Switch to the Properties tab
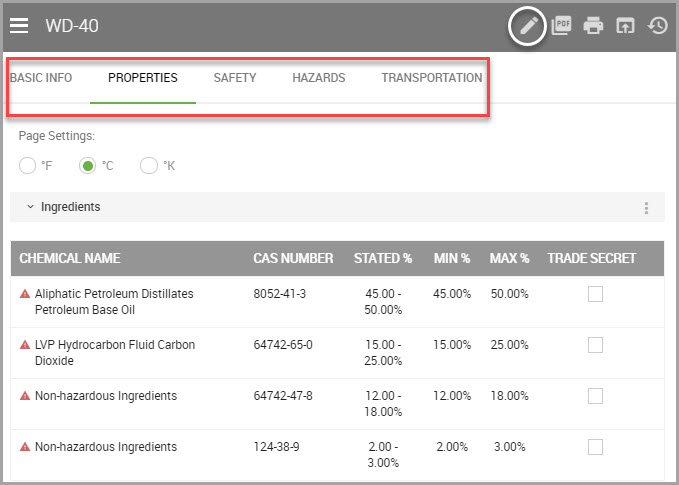This screenshot has height=485, width=679. coord(143,78)
